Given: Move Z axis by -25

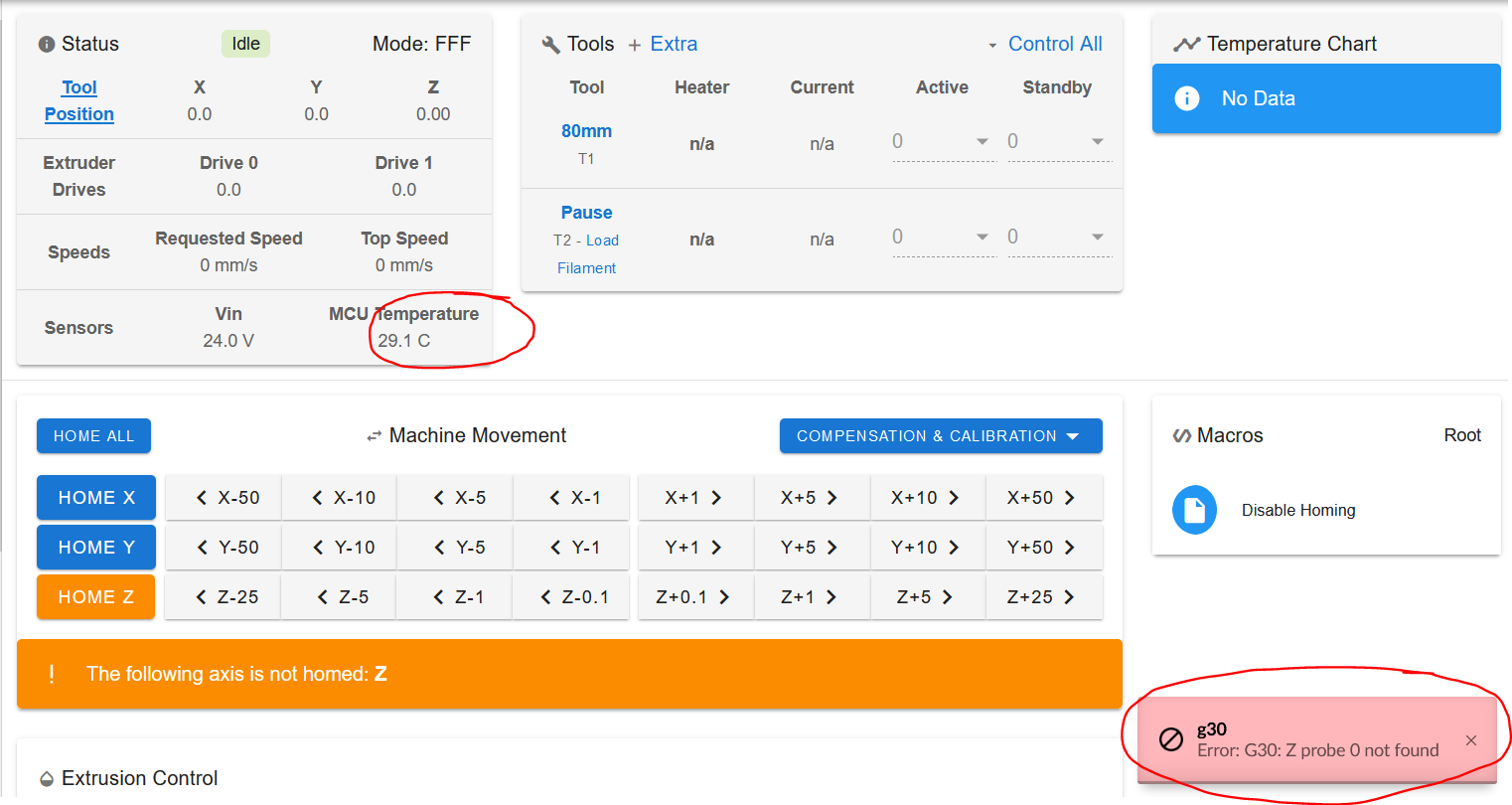Looking at the screenshot, I should 224,597.
